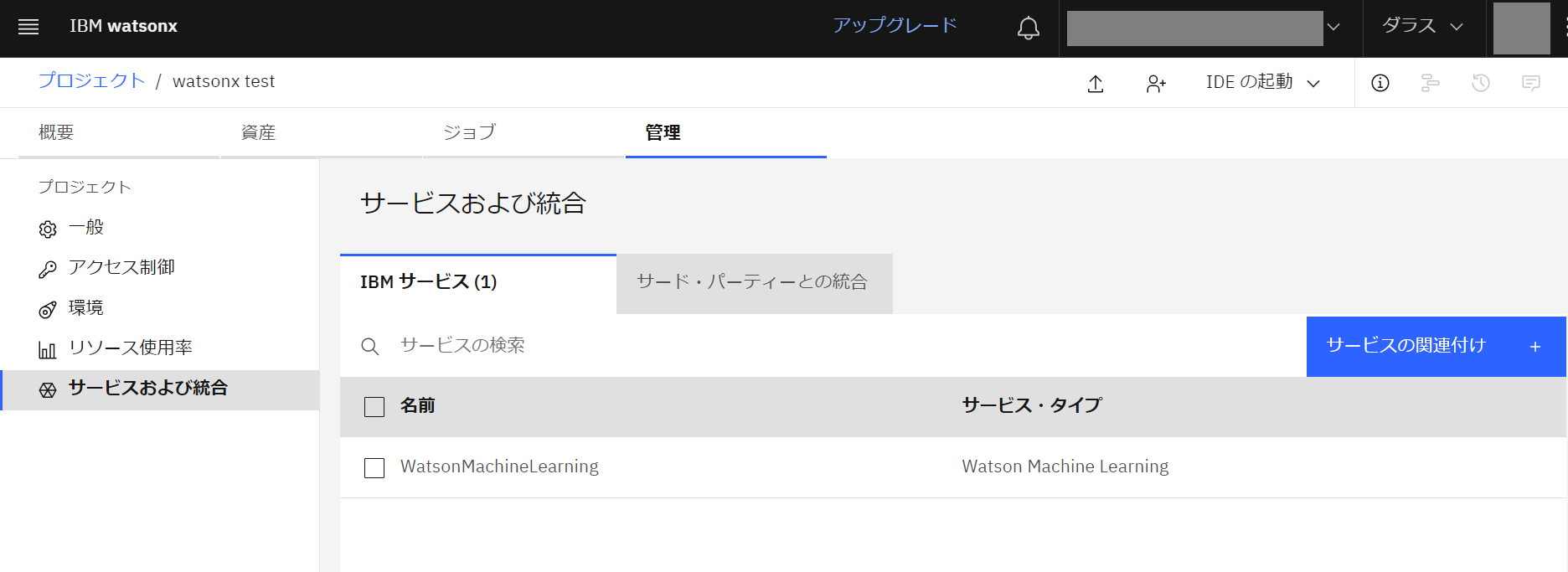Click the notifications bell icon
Screen dimensions: 1568x572
pyautogui.click(x=1028, y=28)
